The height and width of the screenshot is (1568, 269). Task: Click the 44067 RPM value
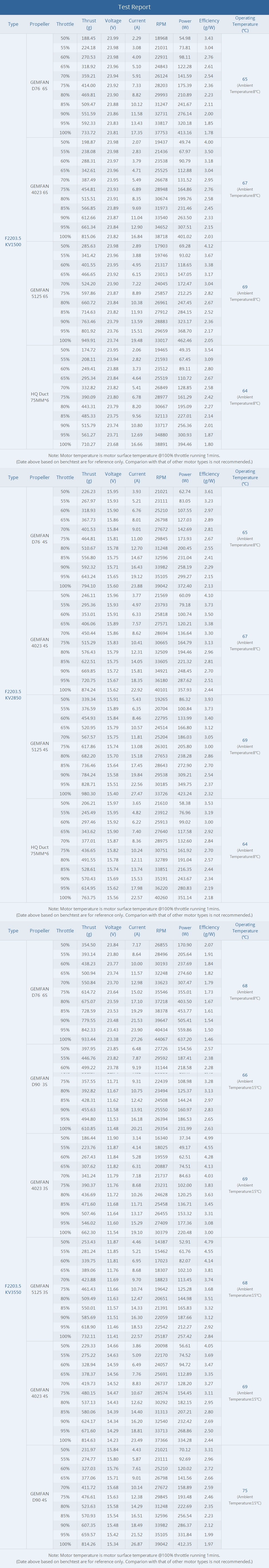(x=161, y=1039)
